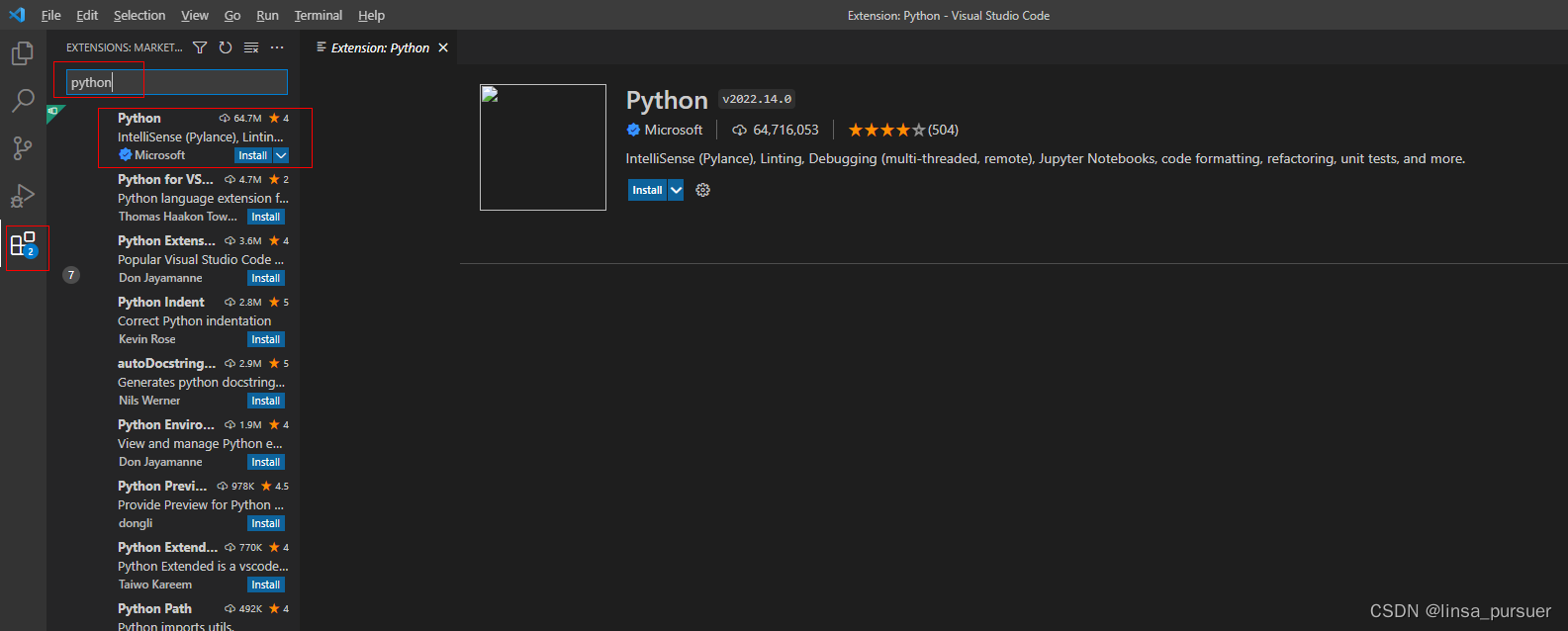Open the Help menu

(371, 15)
